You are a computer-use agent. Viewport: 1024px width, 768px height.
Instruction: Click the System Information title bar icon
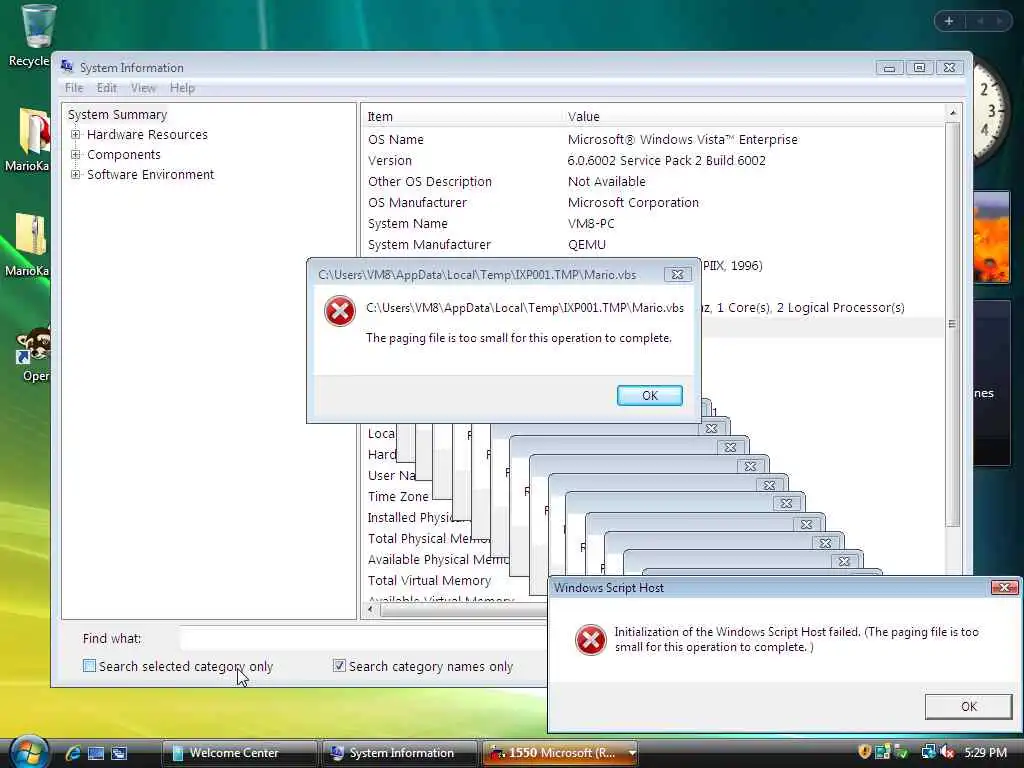pos(67,66)
